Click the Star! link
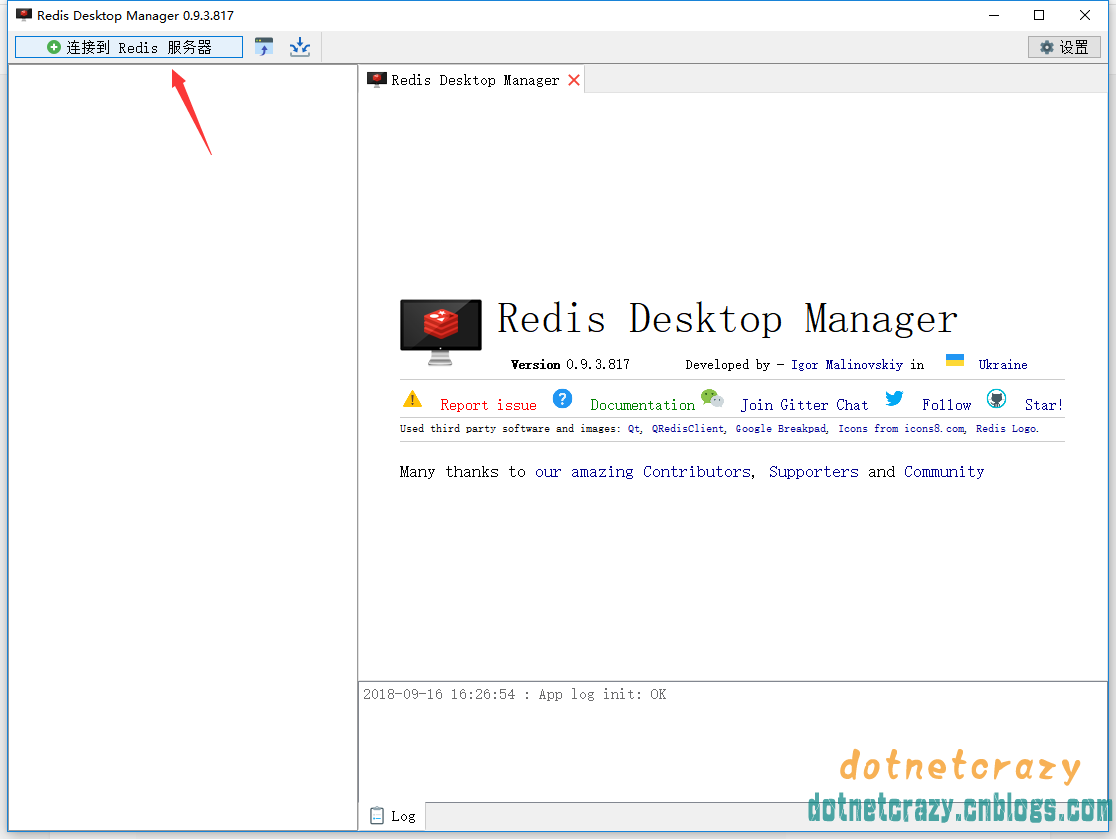 coord(1043,405)
